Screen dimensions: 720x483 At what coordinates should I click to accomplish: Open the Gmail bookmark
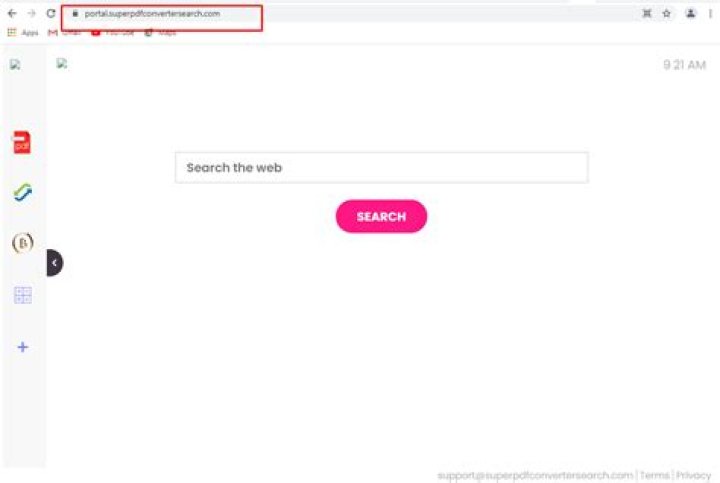(64, 33)
